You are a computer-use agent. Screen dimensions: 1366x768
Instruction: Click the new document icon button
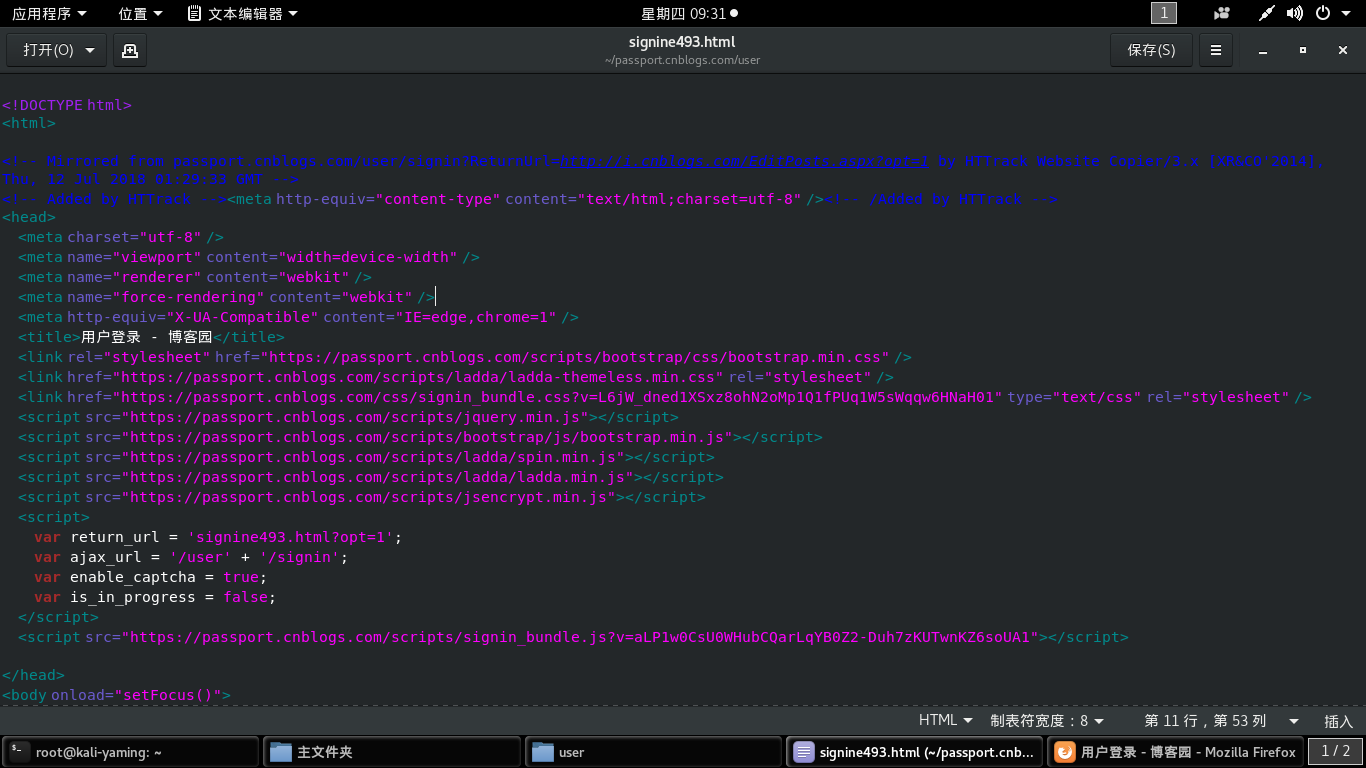(x=129, y=50)
